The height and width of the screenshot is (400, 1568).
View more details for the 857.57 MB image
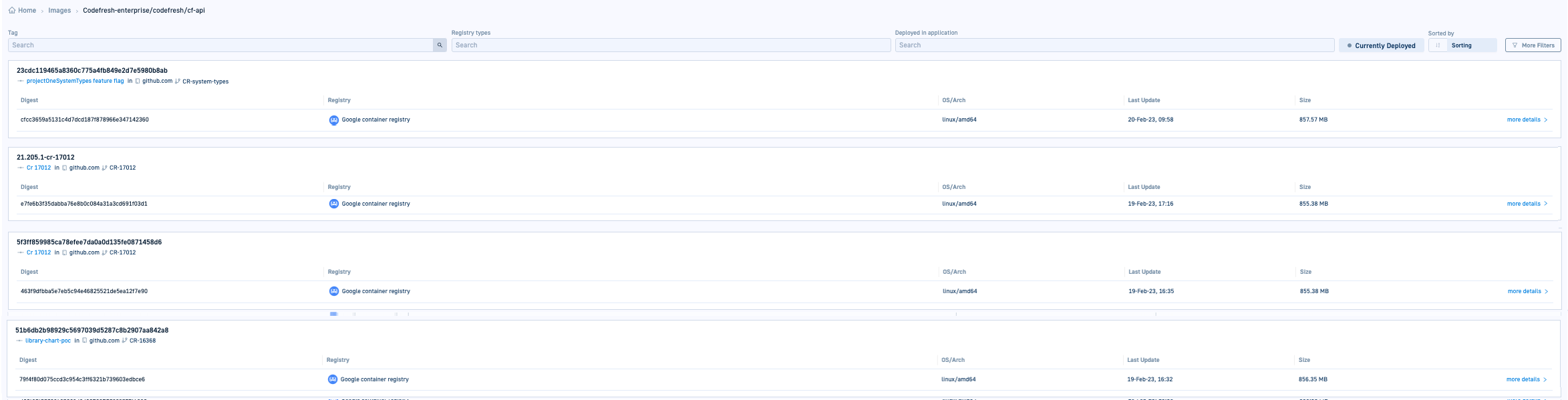click(1527, 120)
